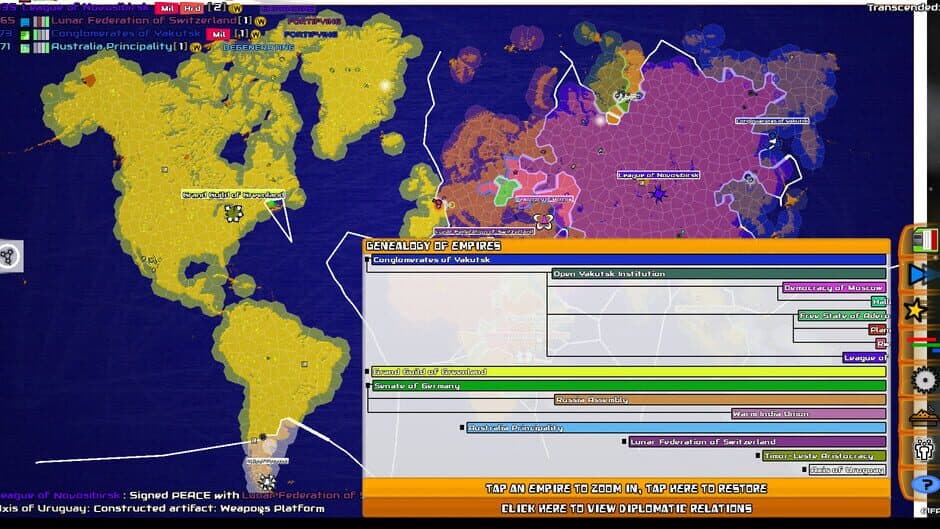Click tree node square before Conglomerates of Yakutsk
The image size is (940, 529).
tap(367, 260)
